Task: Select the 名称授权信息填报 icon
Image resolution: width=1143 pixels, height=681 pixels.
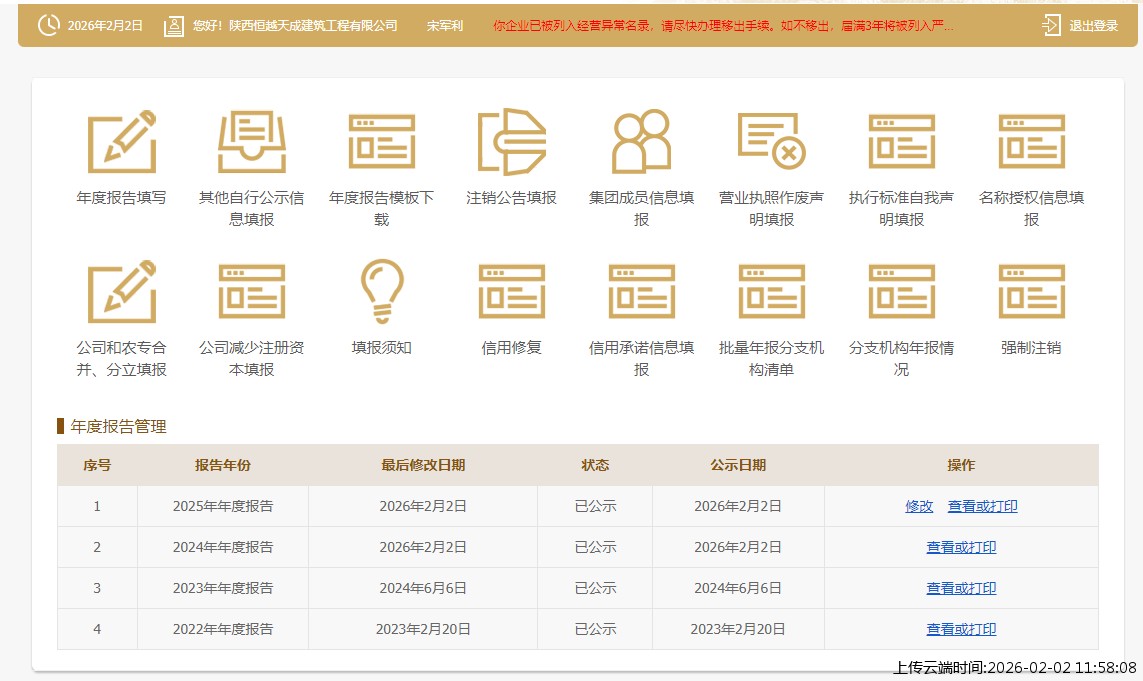Action: (x=1031, y=142)
